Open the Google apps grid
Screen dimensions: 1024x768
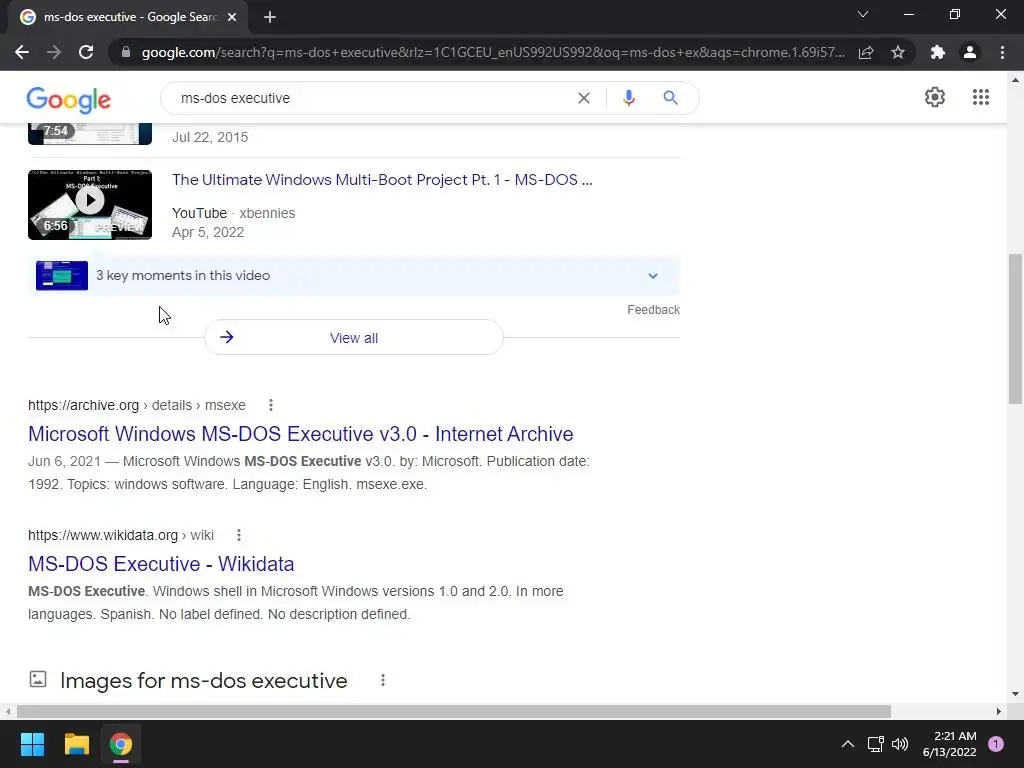981,97
